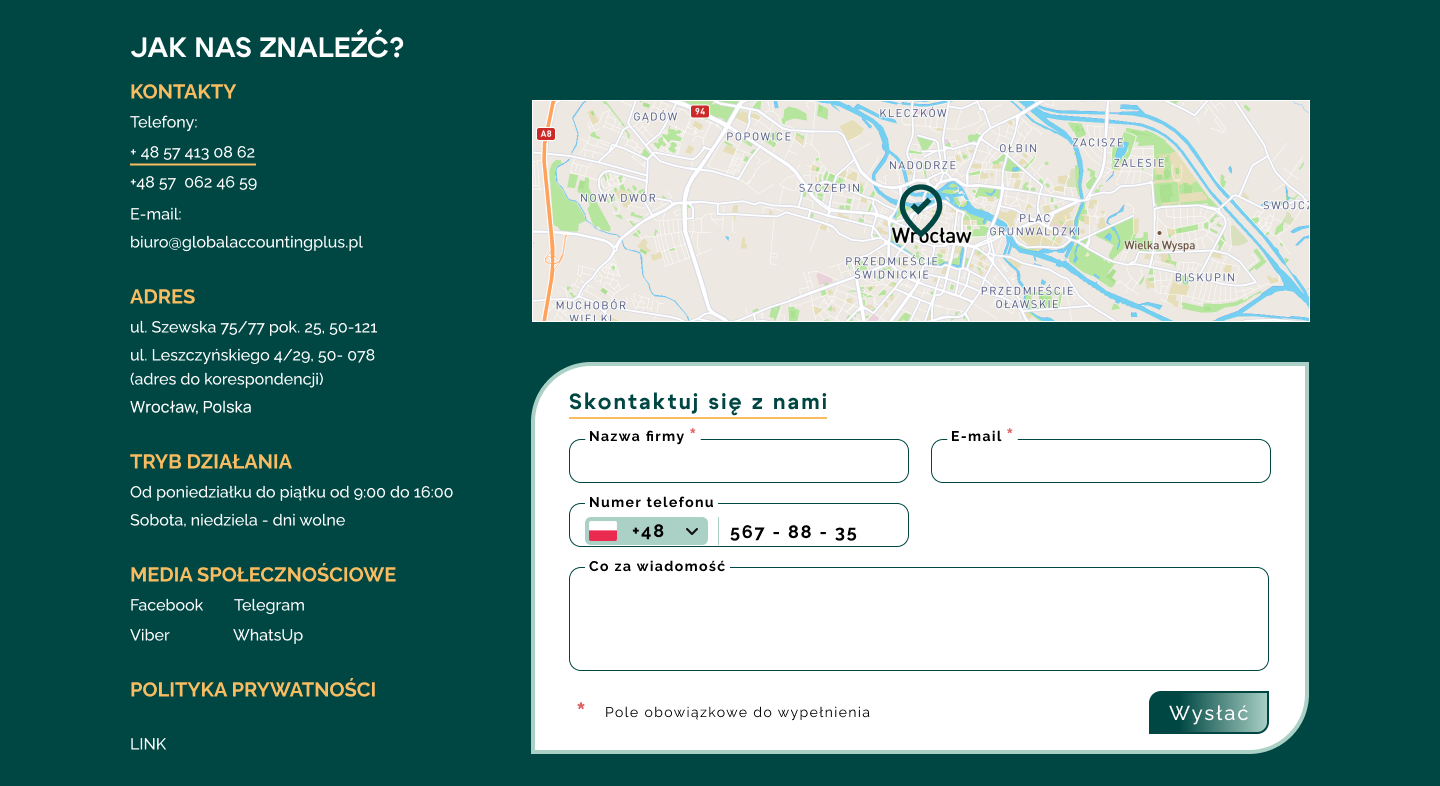The width and height of the screenshot is (1440, 786).
Task: Open the Telegram link
Action: pyautogui.click(x=269, y=605)
